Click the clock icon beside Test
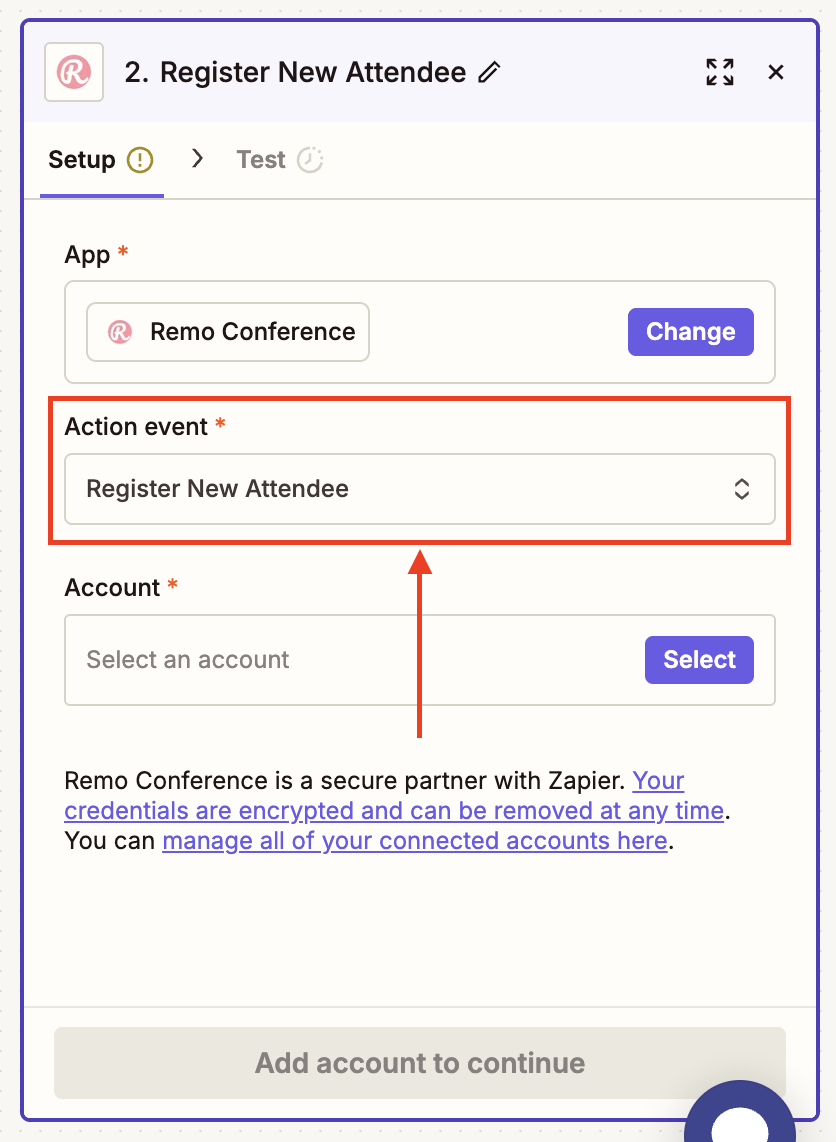The width and height of the screenshot is (836, 1142). 310,160
